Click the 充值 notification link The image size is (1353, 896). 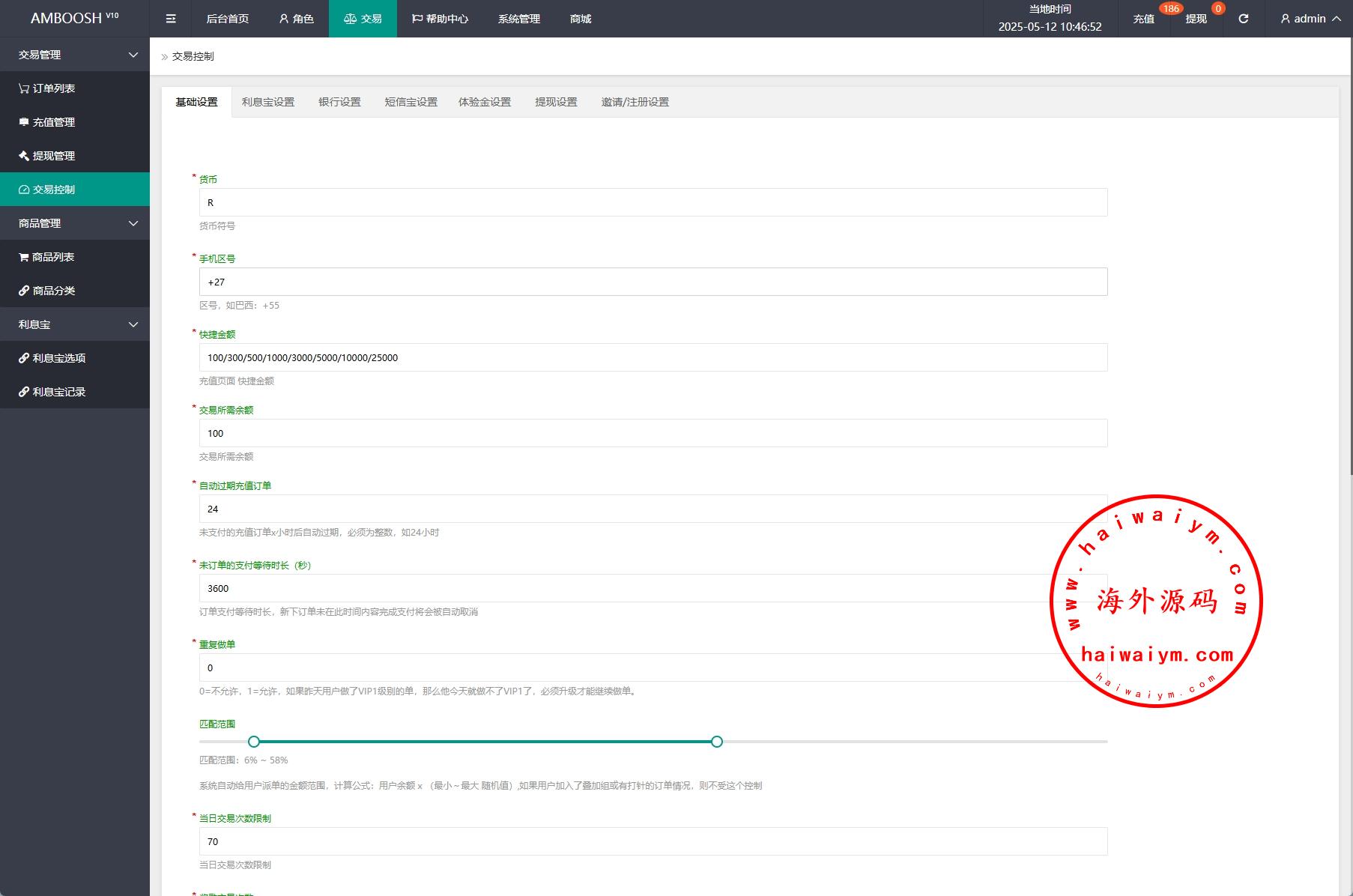click(x=1143, y=19)
